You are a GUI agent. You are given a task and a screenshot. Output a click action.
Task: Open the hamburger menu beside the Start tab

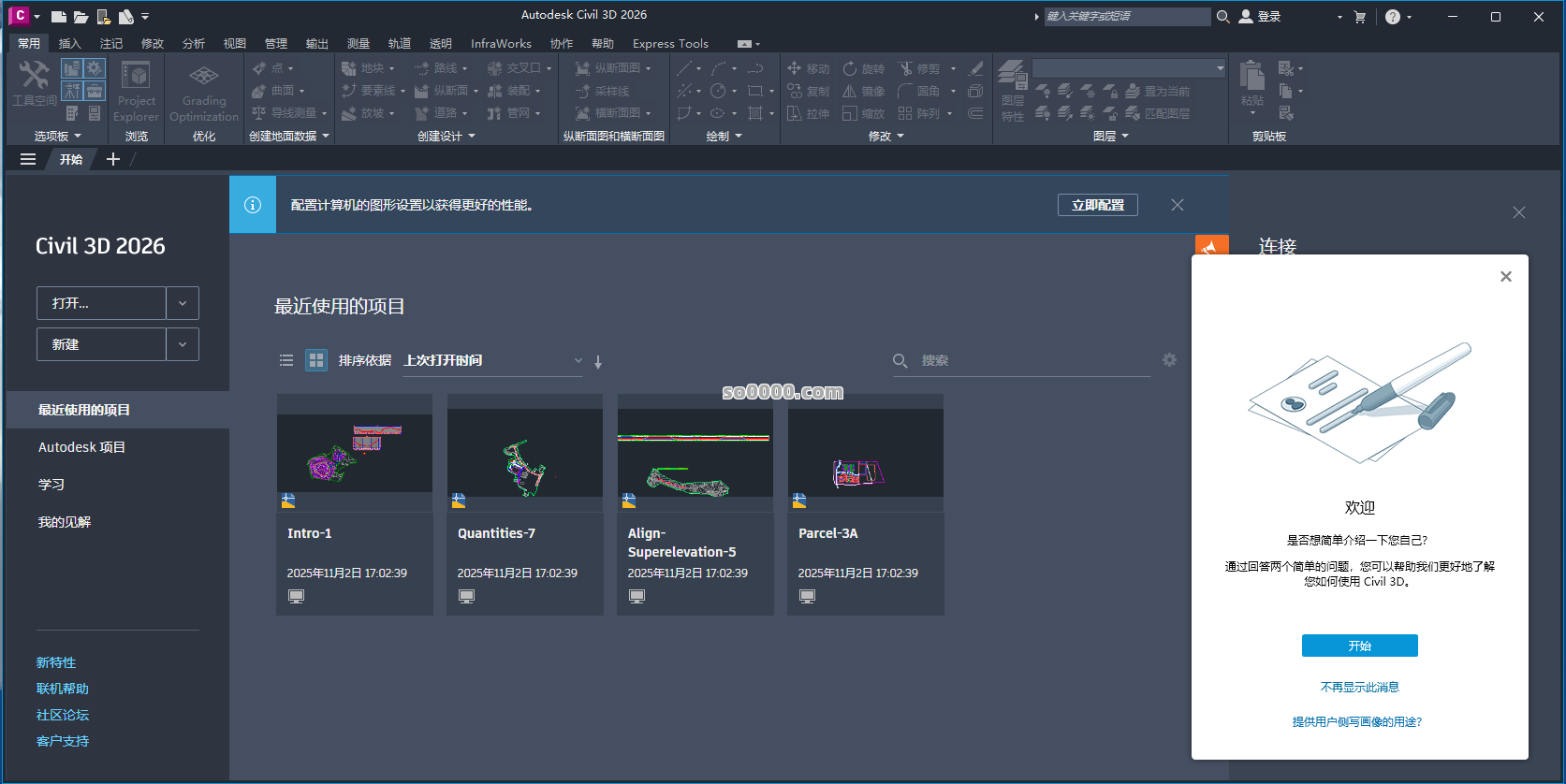28,159
